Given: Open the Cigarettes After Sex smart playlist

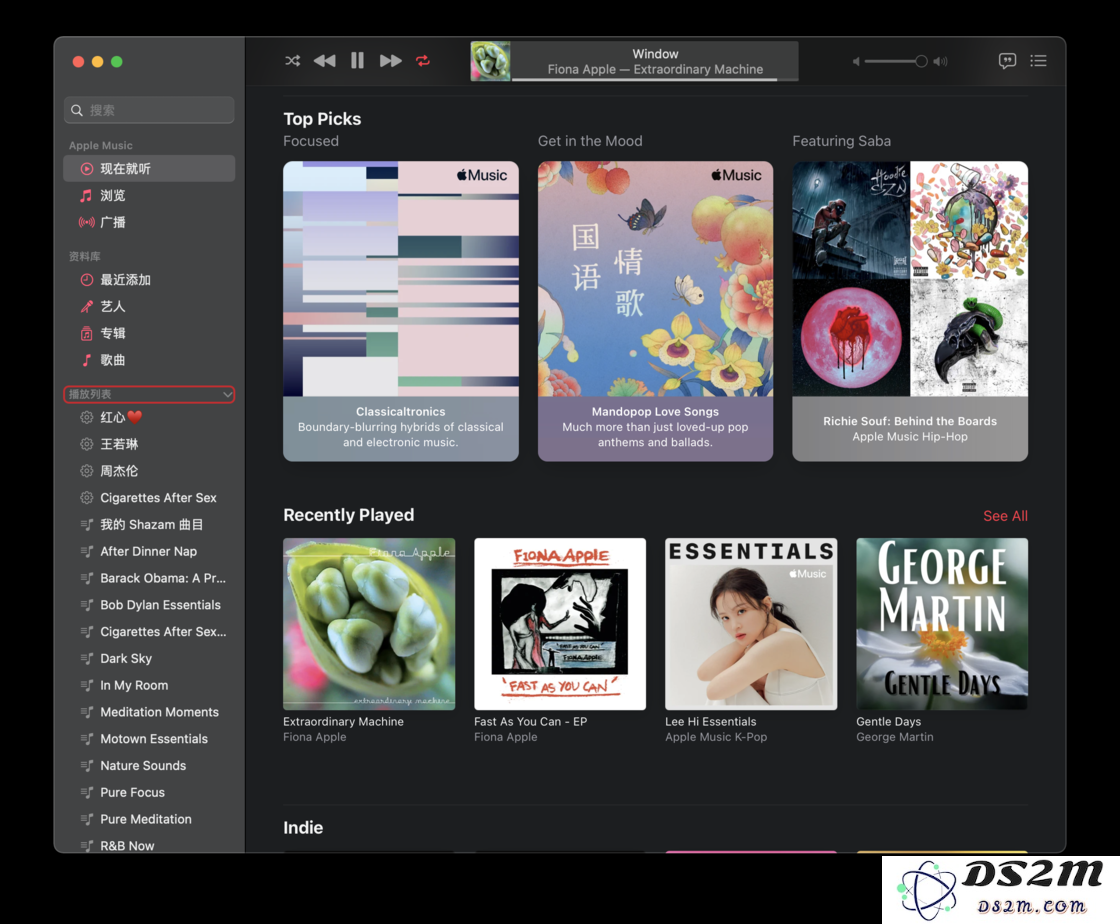Looking at the screenshot, I should click(149, 498).
